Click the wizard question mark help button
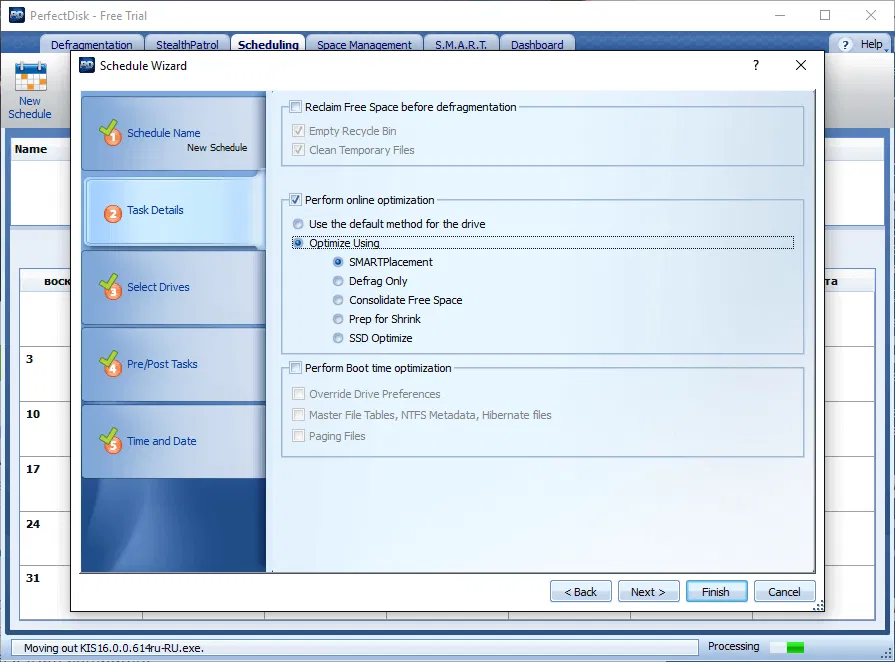The width and height of the screenshot is (895, 662). pos(756,65)
